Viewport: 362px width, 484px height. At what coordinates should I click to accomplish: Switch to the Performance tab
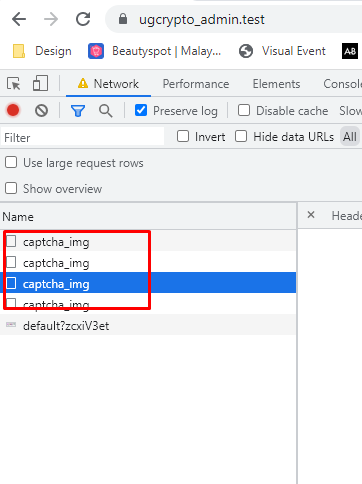(196, 84)
